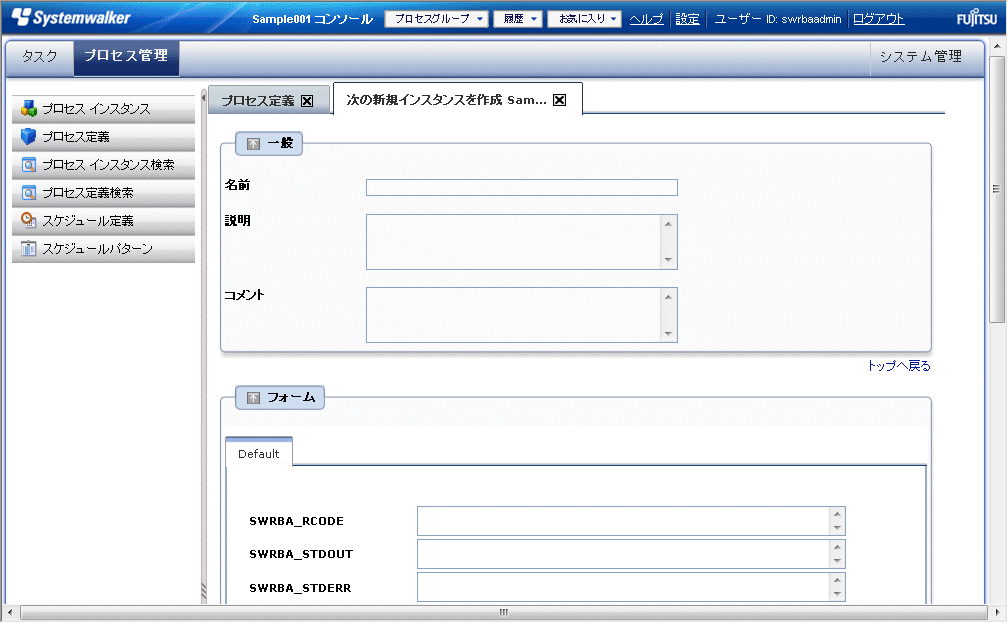Click the horizontal scrollbar at bottom
1008x623 pixels.
[x=503, y=612]
